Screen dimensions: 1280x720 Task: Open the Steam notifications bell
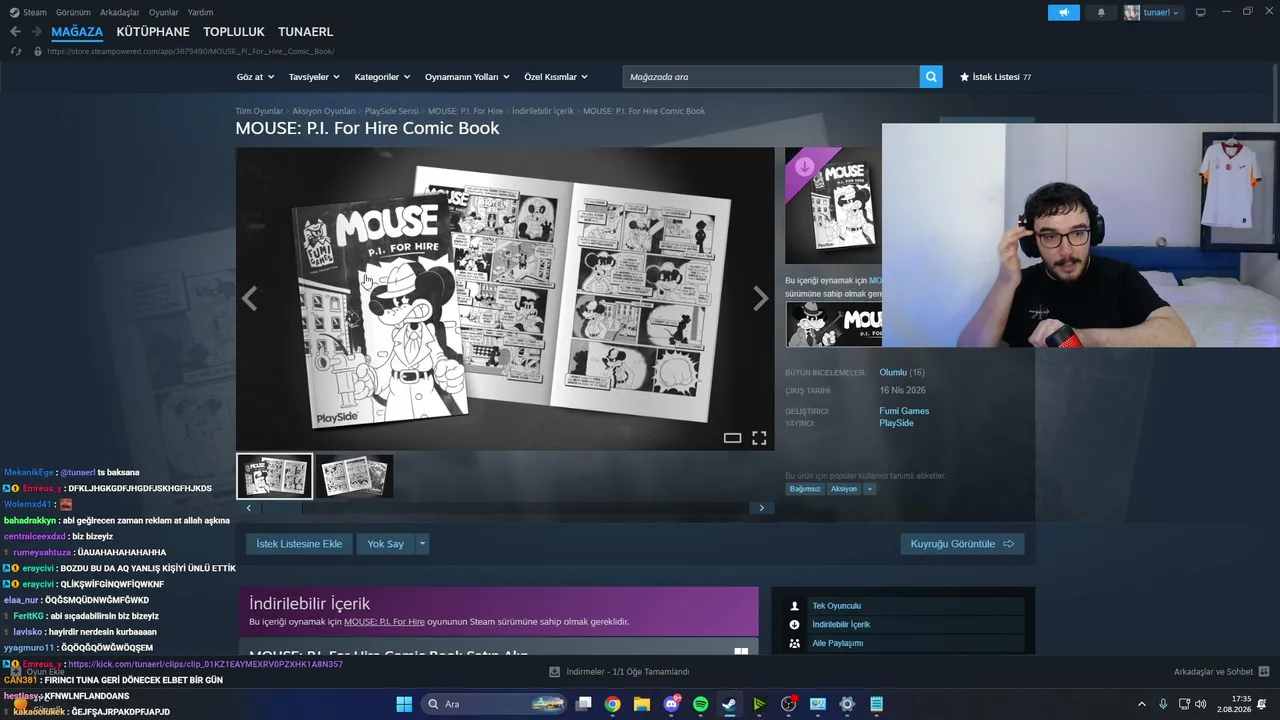pos(1101,12)
